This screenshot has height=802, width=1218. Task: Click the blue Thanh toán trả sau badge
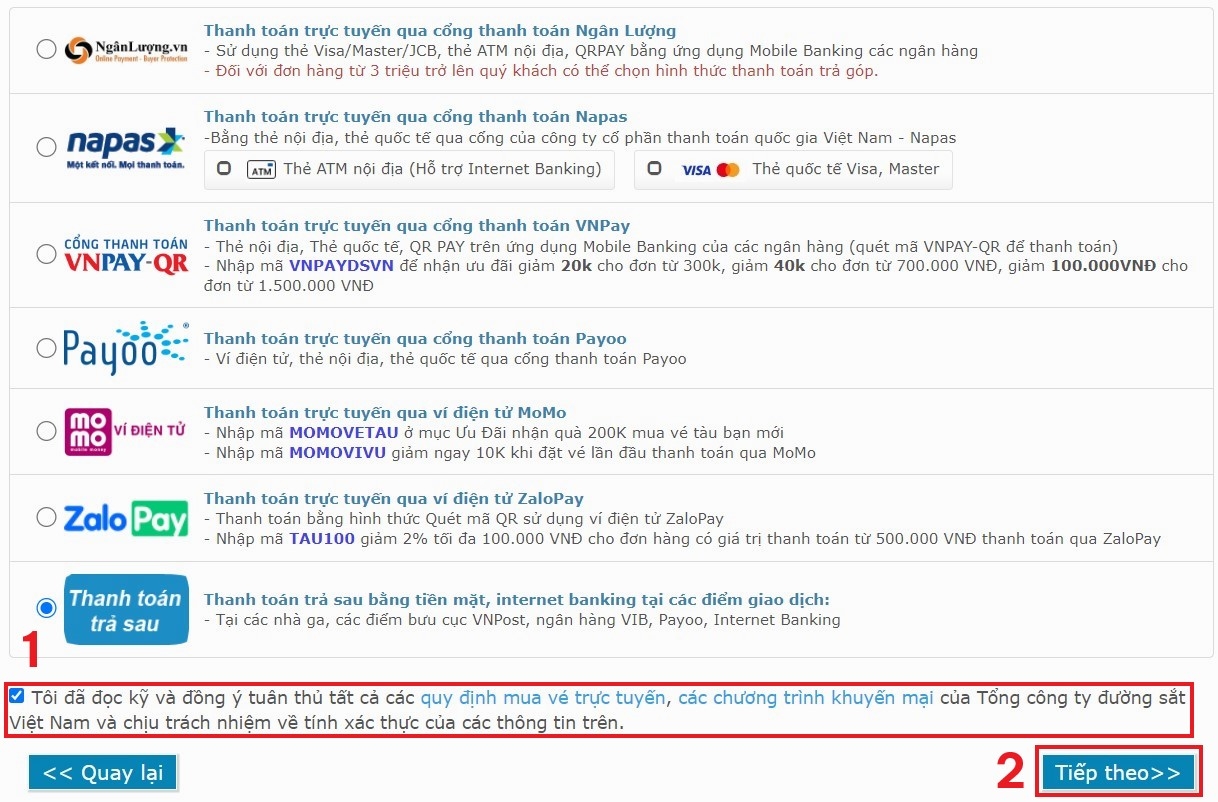pyautogui.click(x=126, y=609)
